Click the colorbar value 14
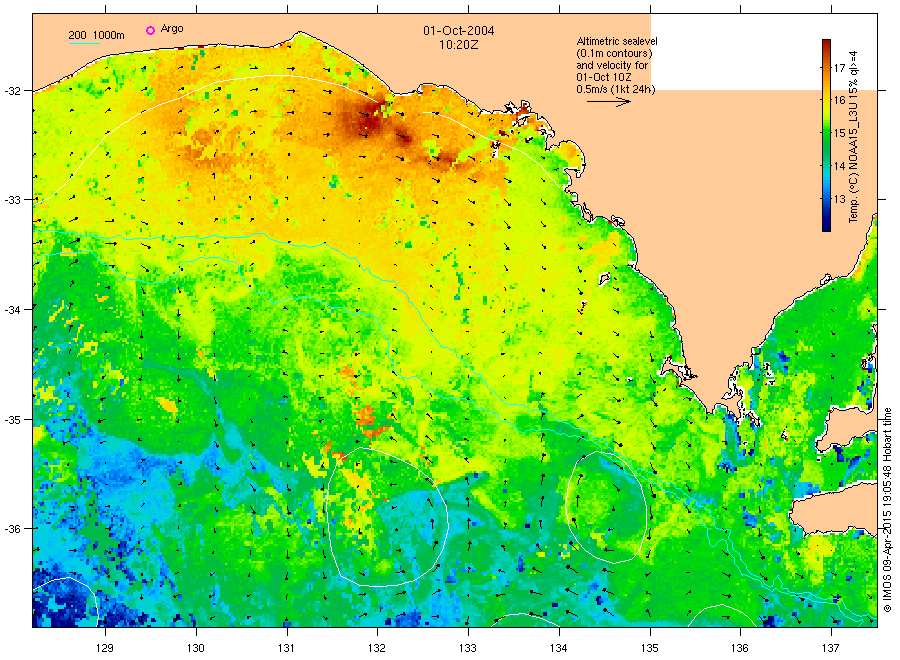Image resolution: width=900 pixels, height=660 pixels. (x=840, y=166)
